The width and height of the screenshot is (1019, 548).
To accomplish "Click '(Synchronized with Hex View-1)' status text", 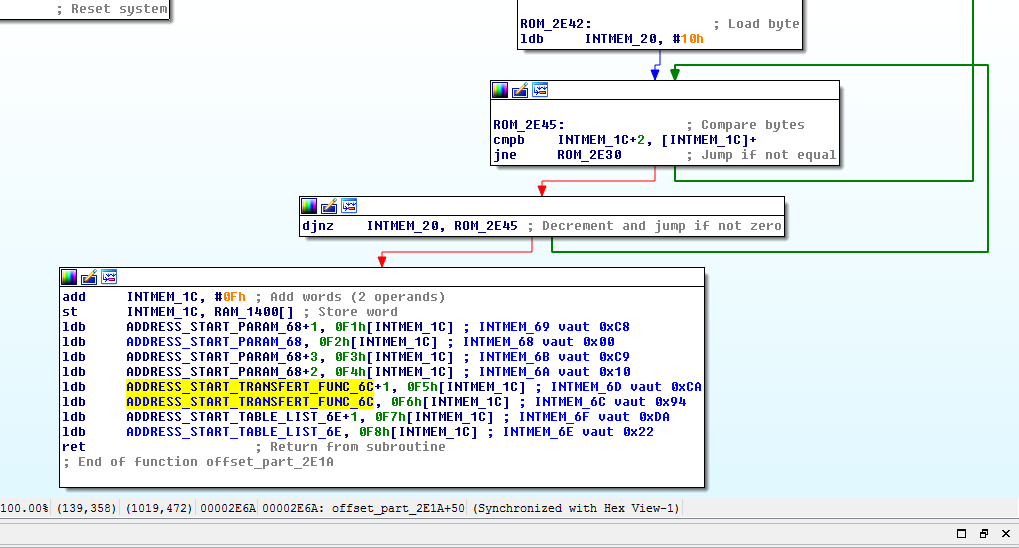I will (576, 508).
